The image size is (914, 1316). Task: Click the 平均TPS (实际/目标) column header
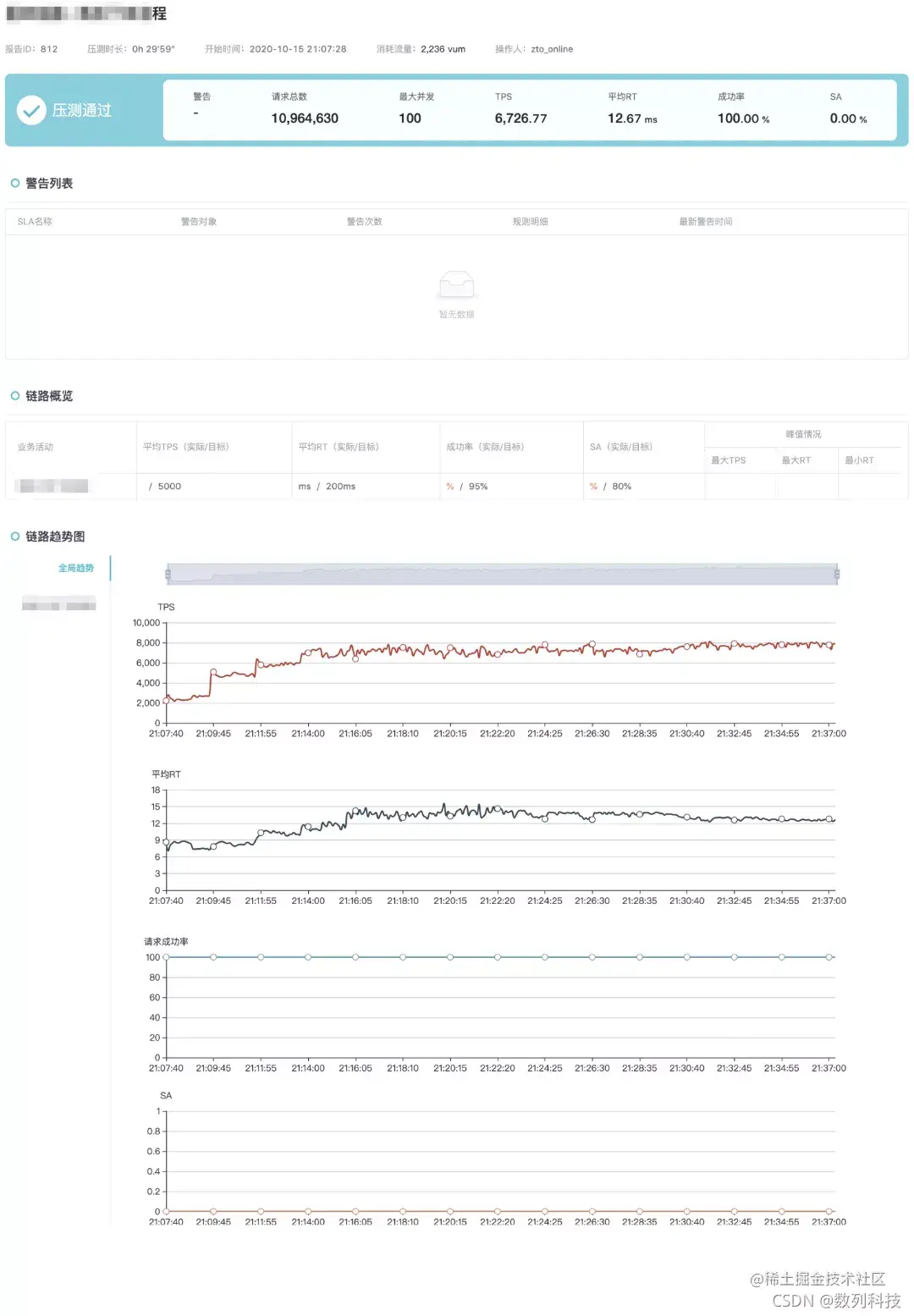tap(186, 447)
